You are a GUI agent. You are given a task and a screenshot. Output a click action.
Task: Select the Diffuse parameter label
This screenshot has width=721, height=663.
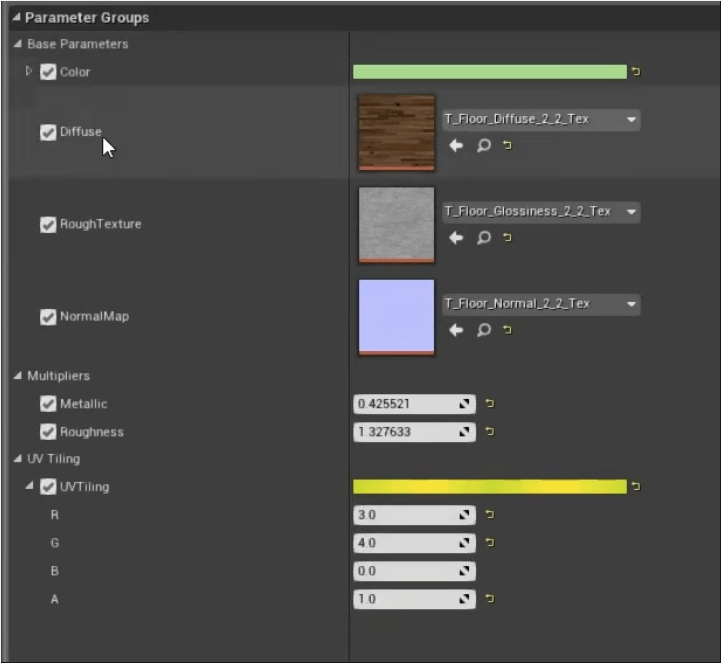click(x=81, y=132)
